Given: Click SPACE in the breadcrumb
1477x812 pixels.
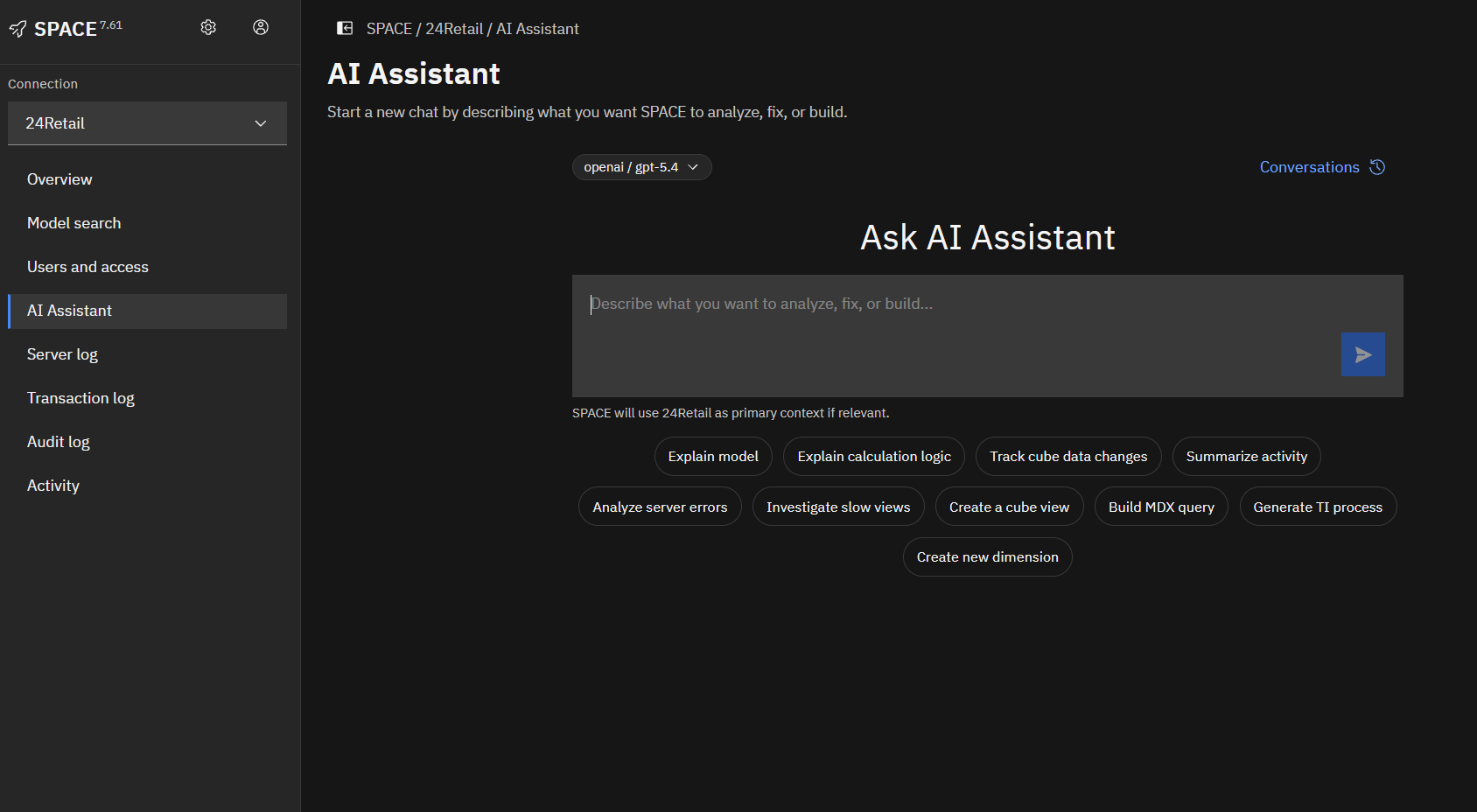Looking at the screenshot, I should pyautogui.click(x=389, y=29).
